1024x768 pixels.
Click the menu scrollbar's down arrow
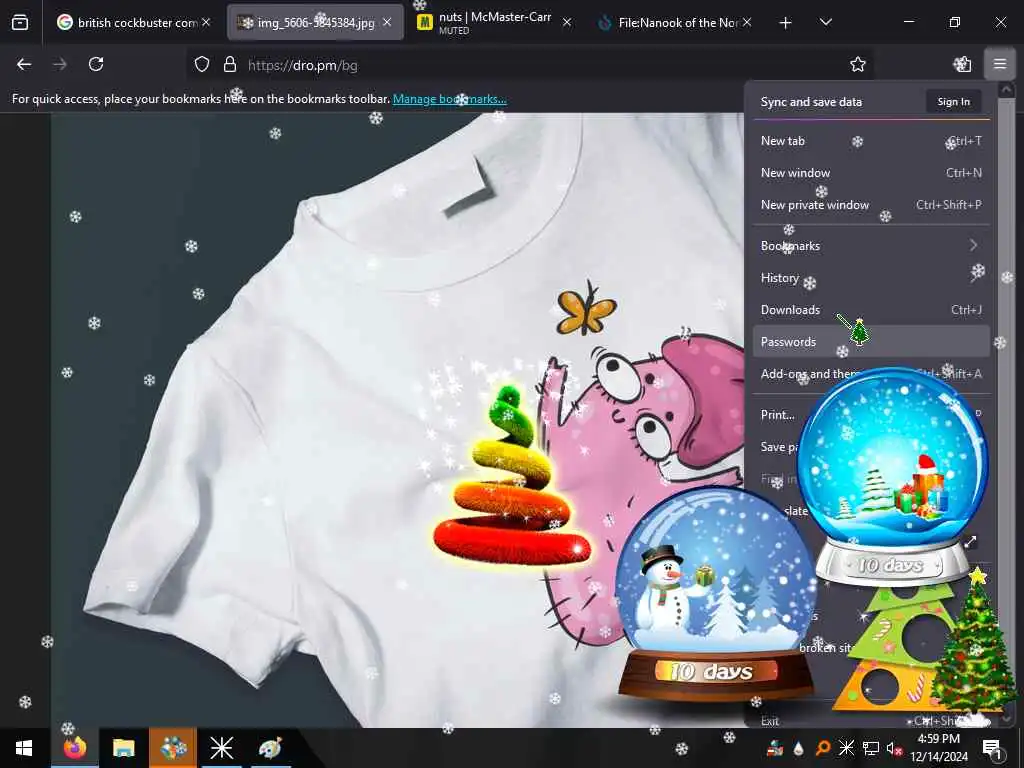(1006, 718)
